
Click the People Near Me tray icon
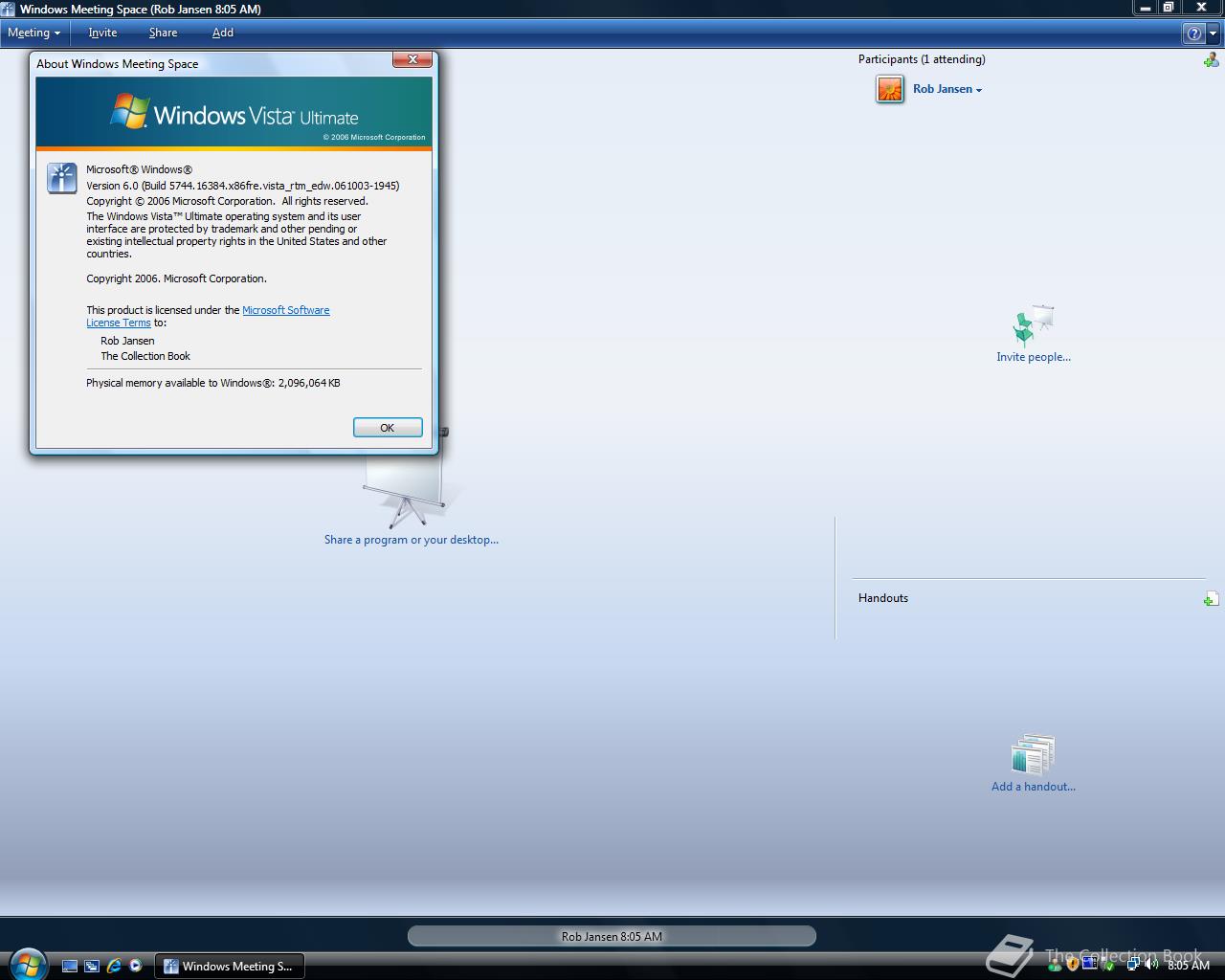click(x=1054, y=965)
